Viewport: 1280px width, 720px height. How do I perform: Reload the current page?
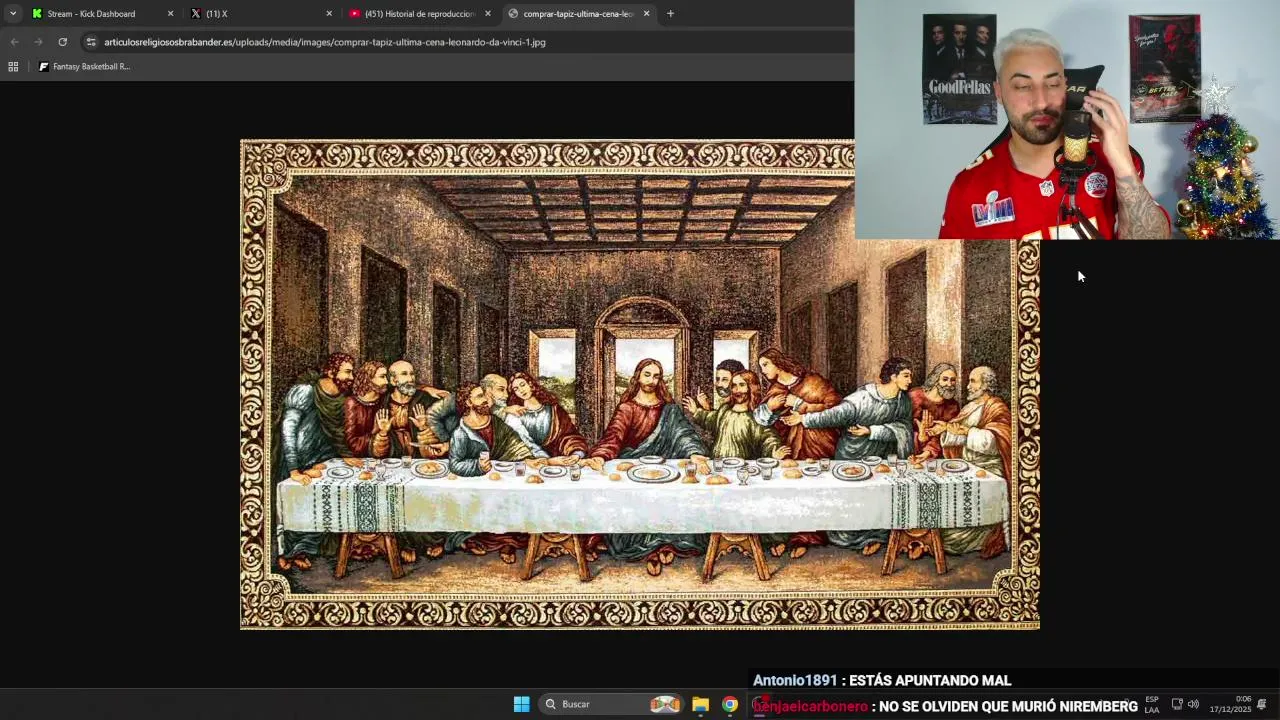(x=62, y=42)
